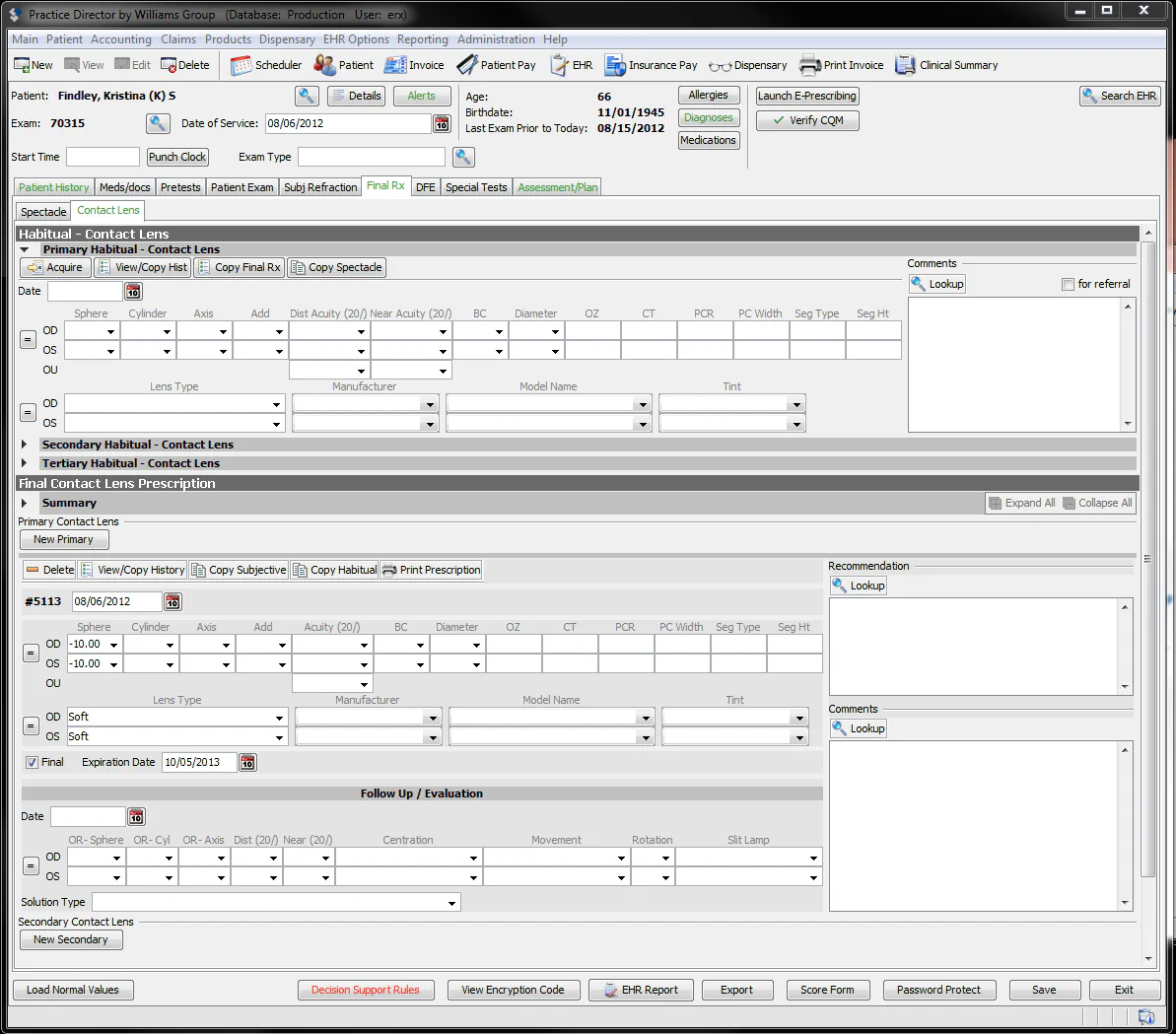Open the Patient History tab

[x=54, y=187]
